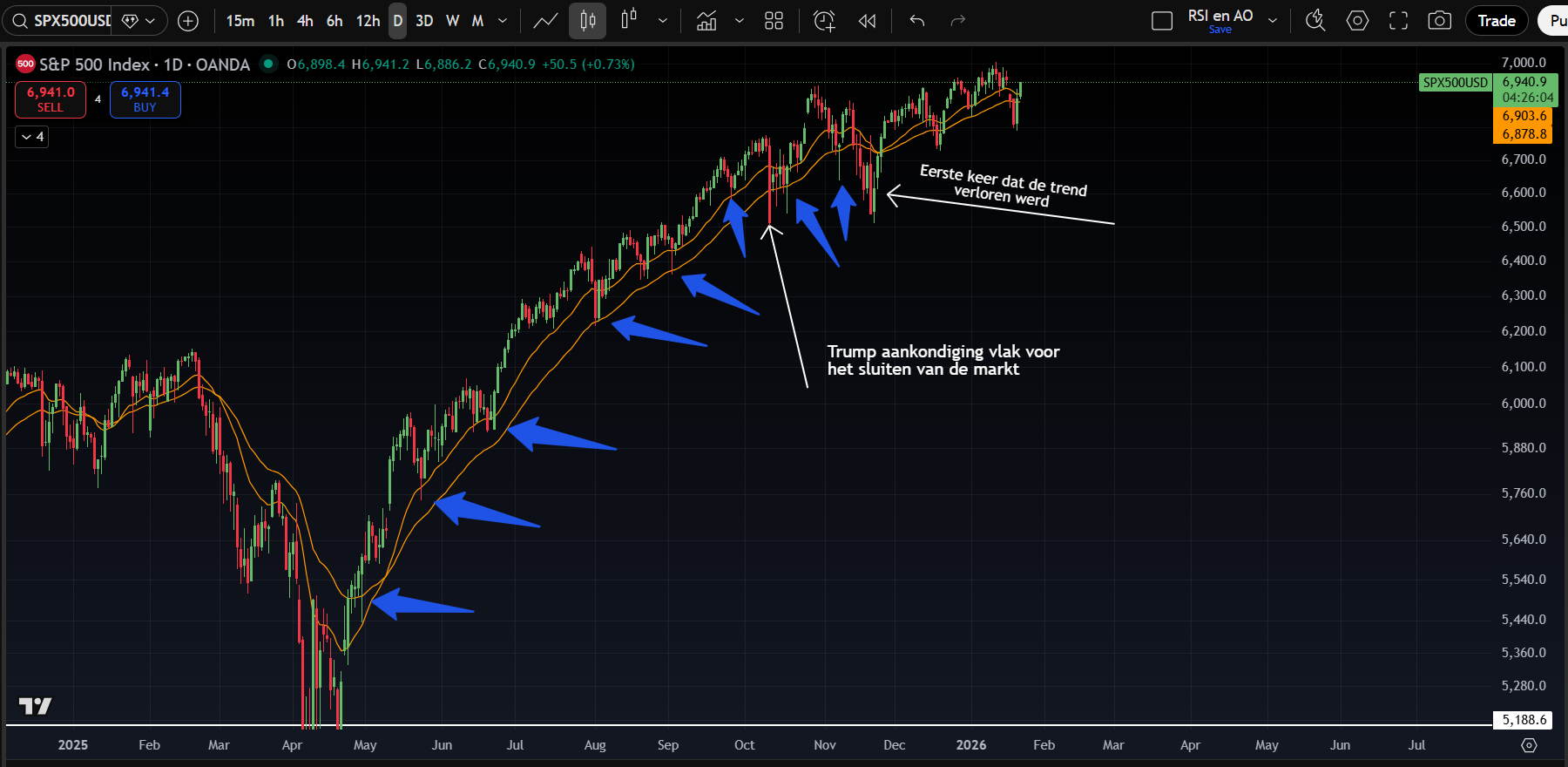Open chart settings hexagon icon

[x=1357, y=21]
